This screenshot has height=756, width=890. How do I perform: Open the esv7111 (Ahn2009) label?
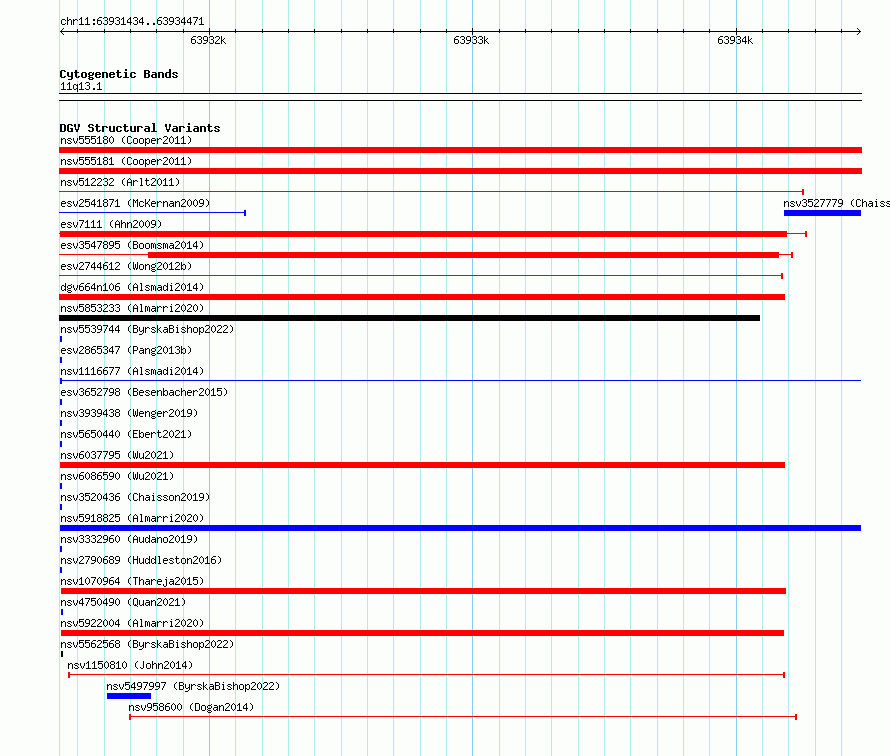111,224
